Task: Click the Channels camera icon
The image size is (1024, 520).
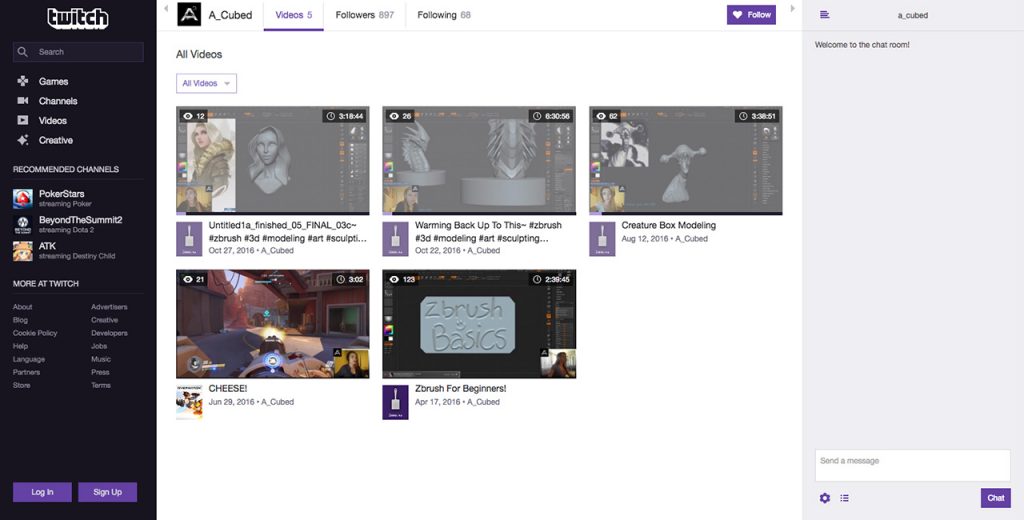Action: (x=23, y=101)
